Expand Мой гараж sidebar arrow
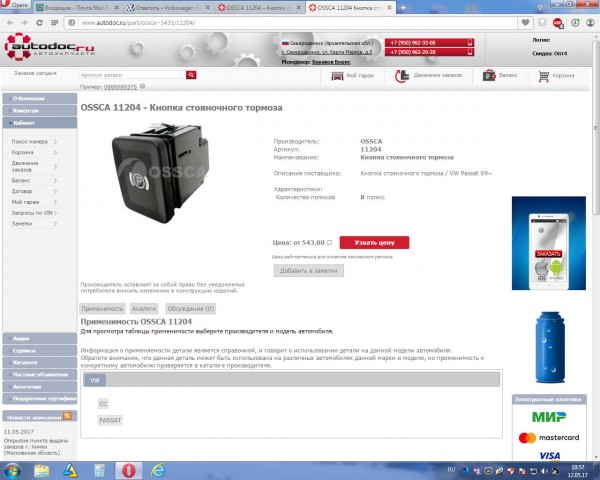This screenshot has height=480, width=600. (x=55, y=202)
